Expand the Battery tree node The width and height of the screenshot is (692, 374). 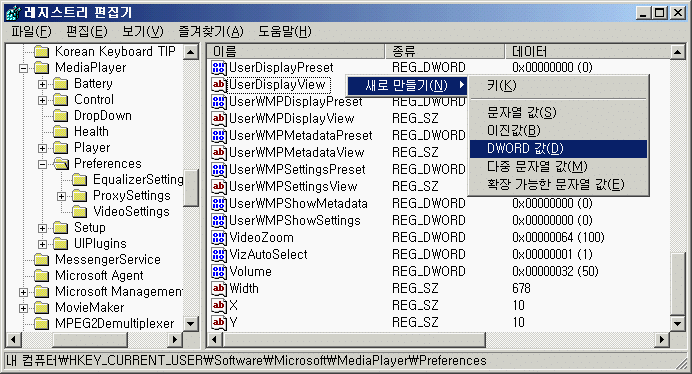(x=42, y=84)
